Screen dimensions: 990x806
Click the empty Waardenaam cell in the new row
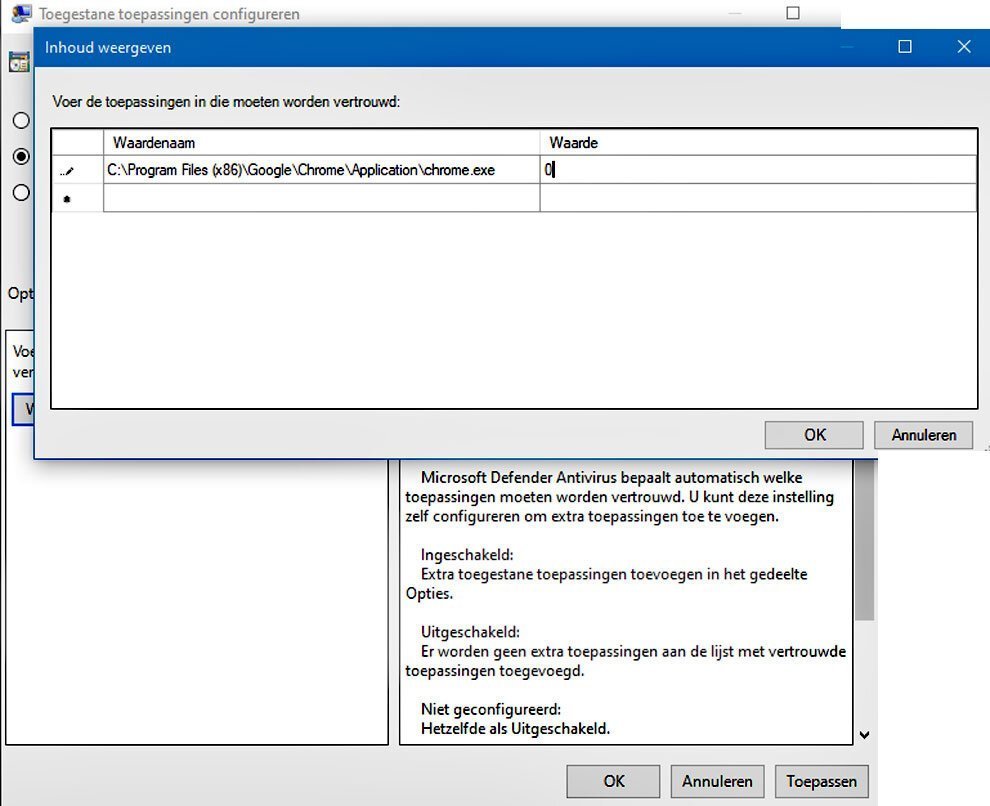(321, 198)
